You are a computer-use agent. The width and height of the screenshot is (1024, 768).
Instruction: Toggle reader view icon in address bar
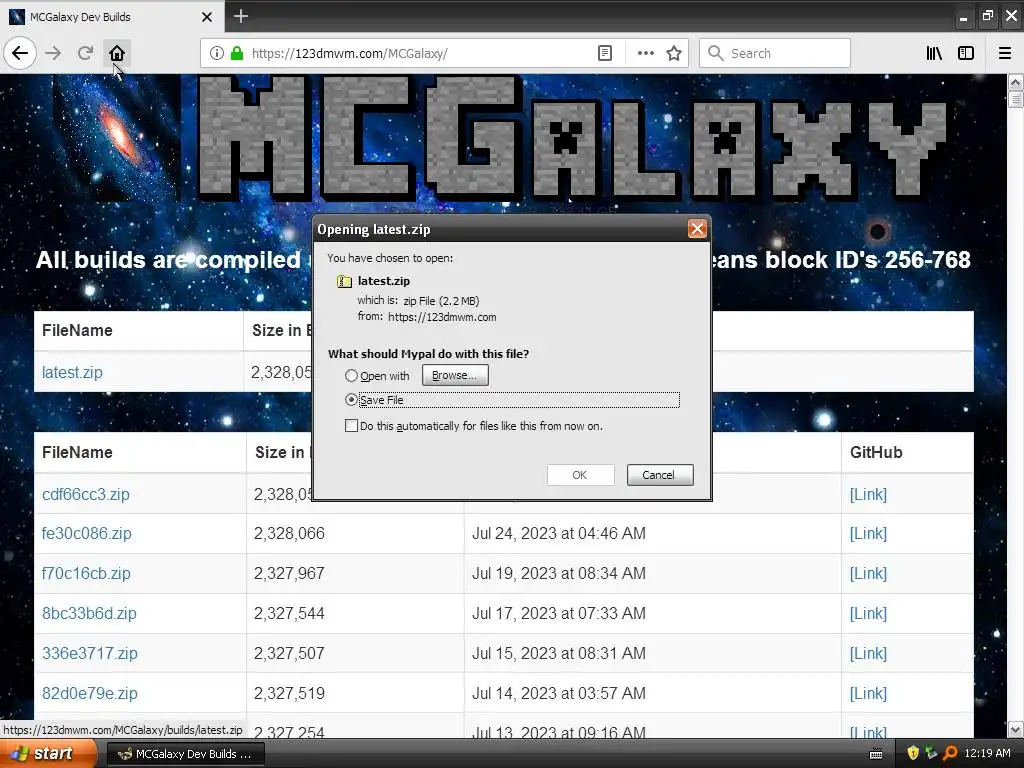point(605,53)
